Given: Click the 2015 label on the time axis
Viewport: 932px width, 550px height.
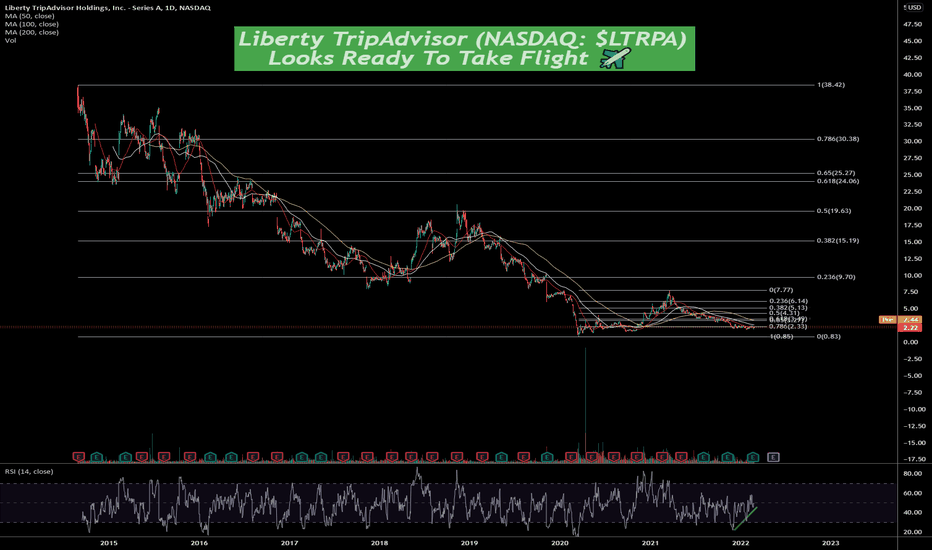Looking at the screenshot, I should tap(109, 543).
